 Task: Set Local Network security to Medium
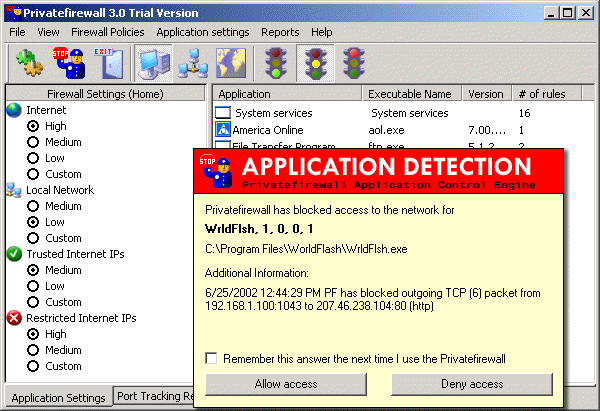point(33,206)
